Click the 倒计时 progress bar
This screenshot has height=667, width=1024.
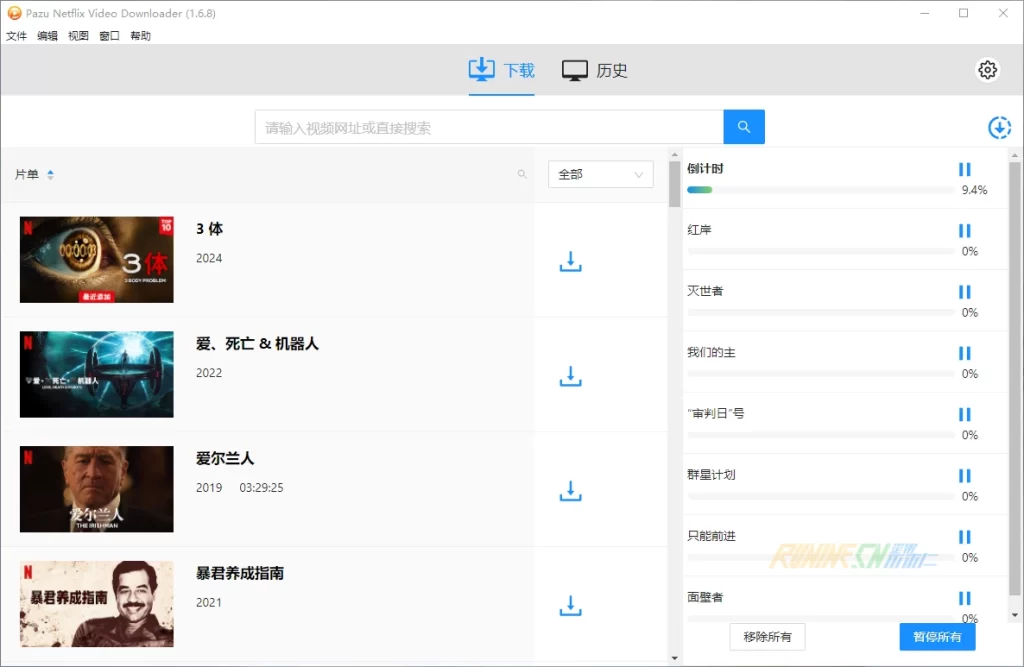point(820,190)
